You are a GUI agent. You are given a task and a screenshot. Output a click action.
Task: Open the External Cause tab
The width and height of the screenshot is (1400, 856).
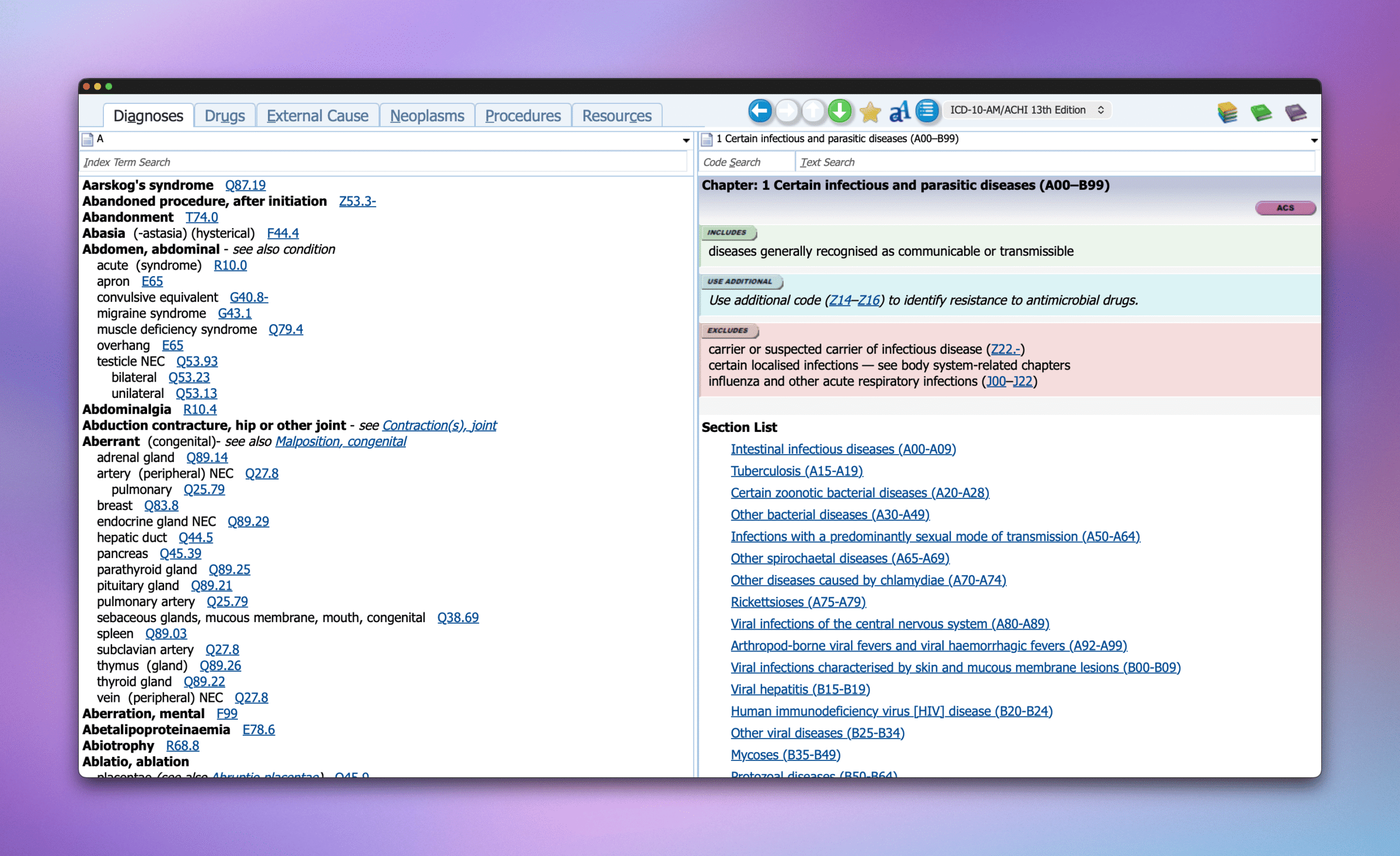click(318, 115)
